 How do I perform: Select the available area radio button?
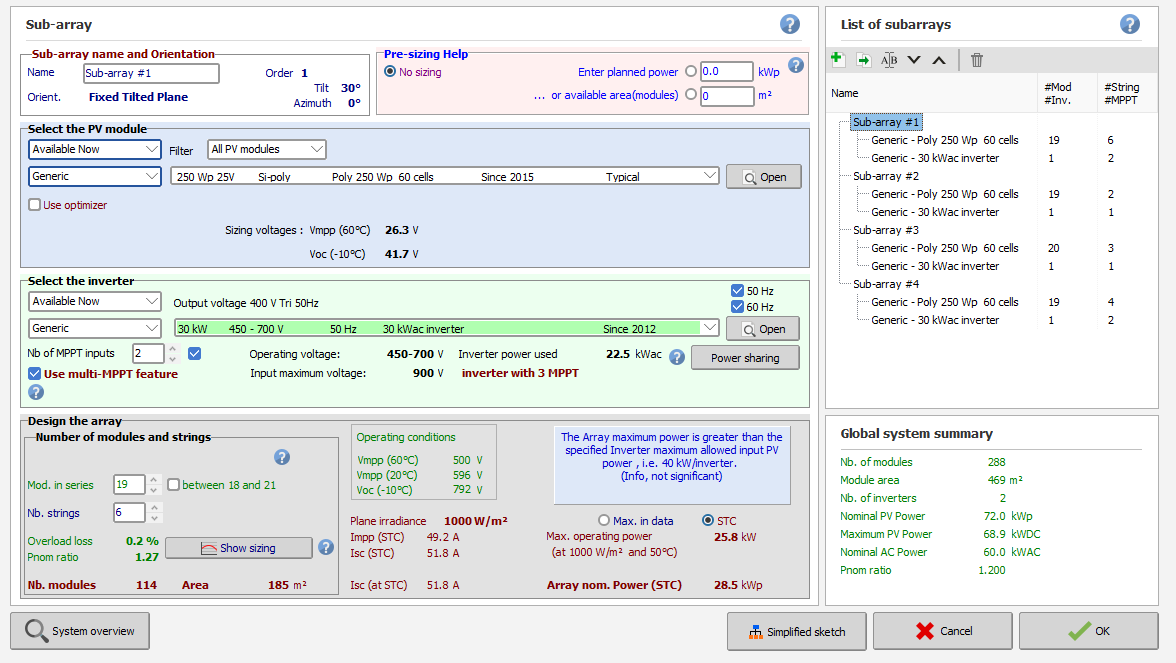coord(691,94)
